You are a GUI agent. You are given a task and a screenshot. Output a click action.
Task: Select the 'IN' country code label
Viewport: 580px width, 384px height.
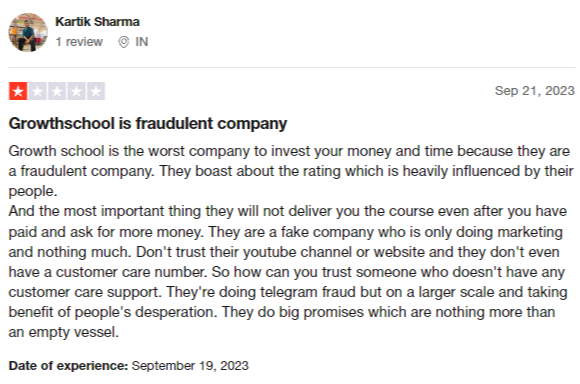click(x=142, y=42)
